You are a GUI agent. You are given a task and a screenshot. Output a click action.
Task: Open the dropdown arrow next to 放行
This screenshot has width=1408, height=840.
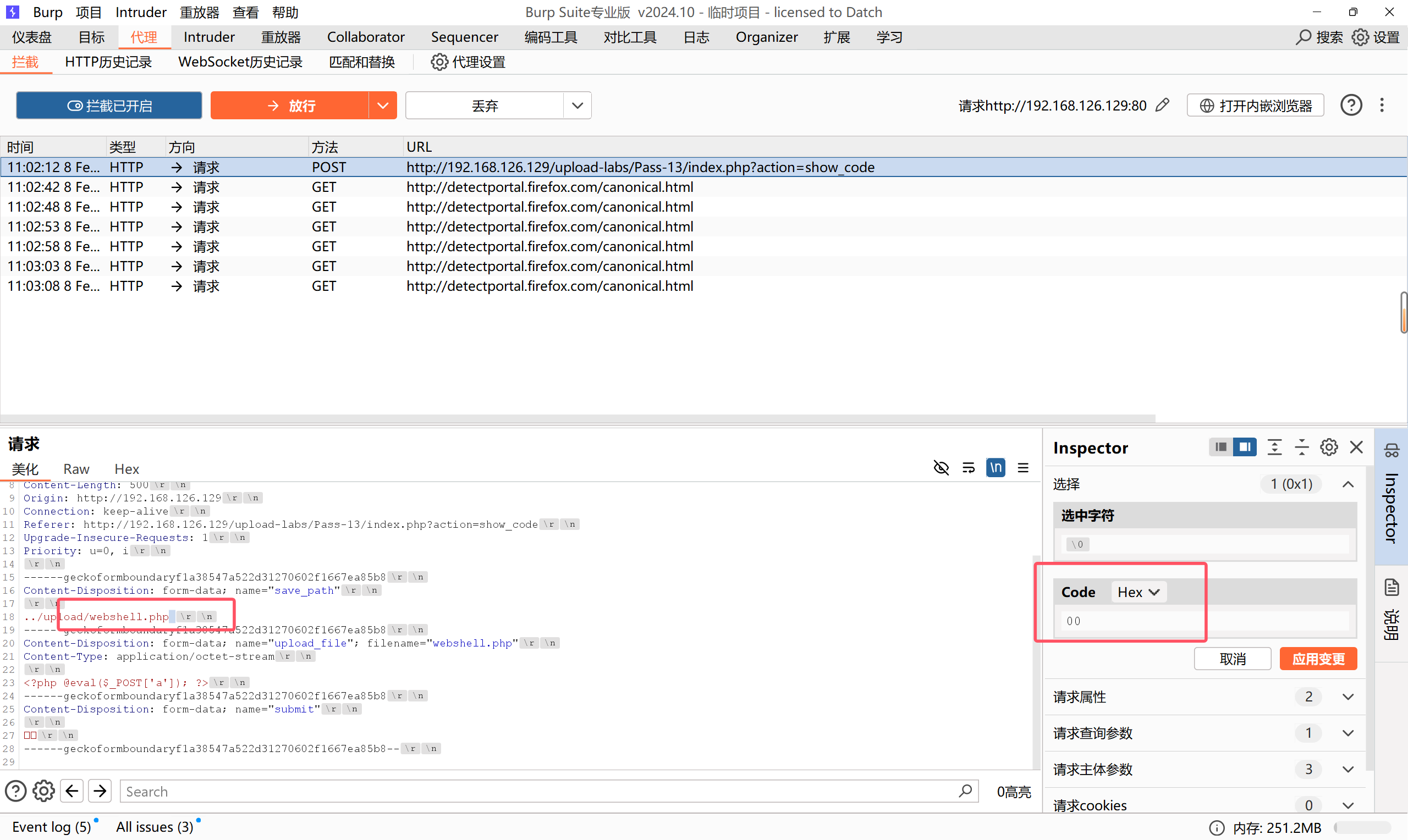[383, 106]
